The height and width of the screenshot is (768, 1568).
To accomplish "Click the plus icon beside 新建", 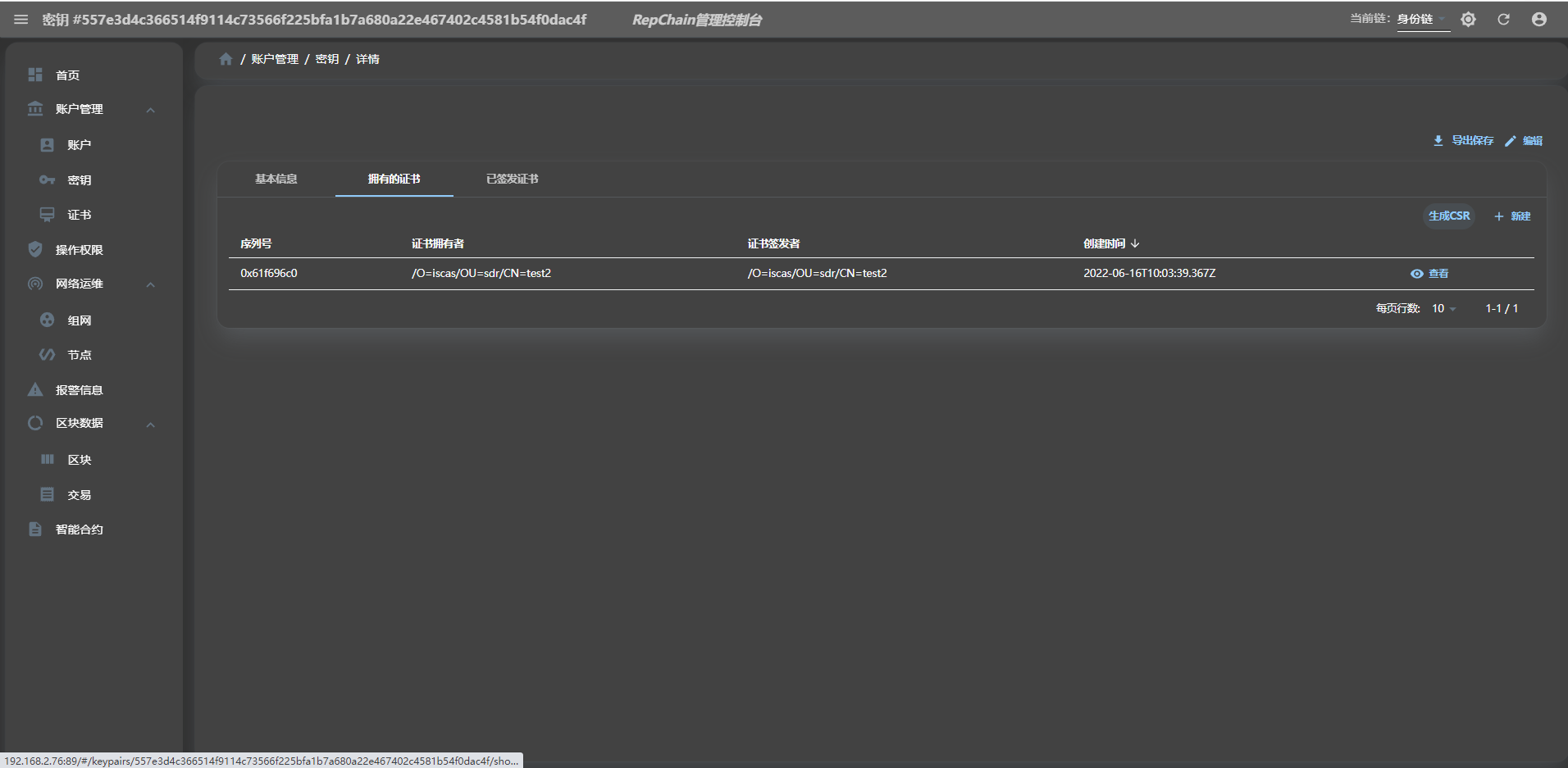I will pyautogui.click(x=1498, y=216).
